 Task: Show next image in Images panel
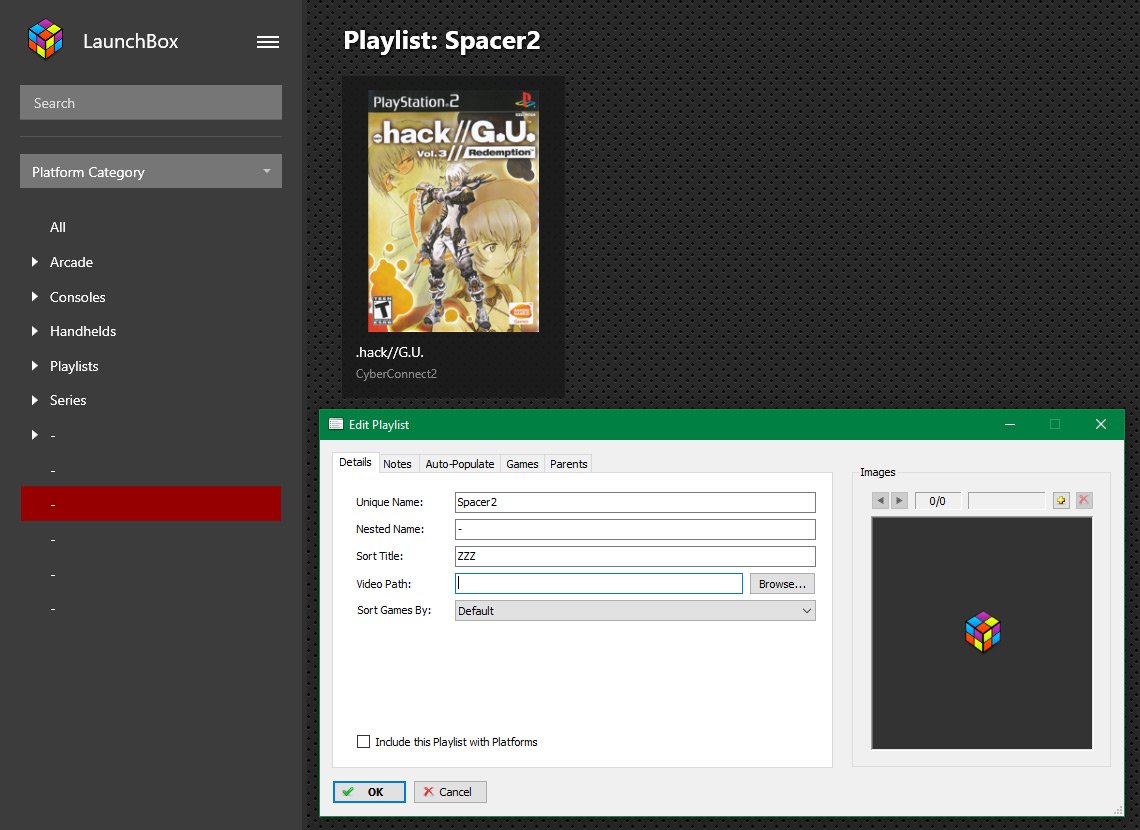pyautogui.click(x=899, y=501)
